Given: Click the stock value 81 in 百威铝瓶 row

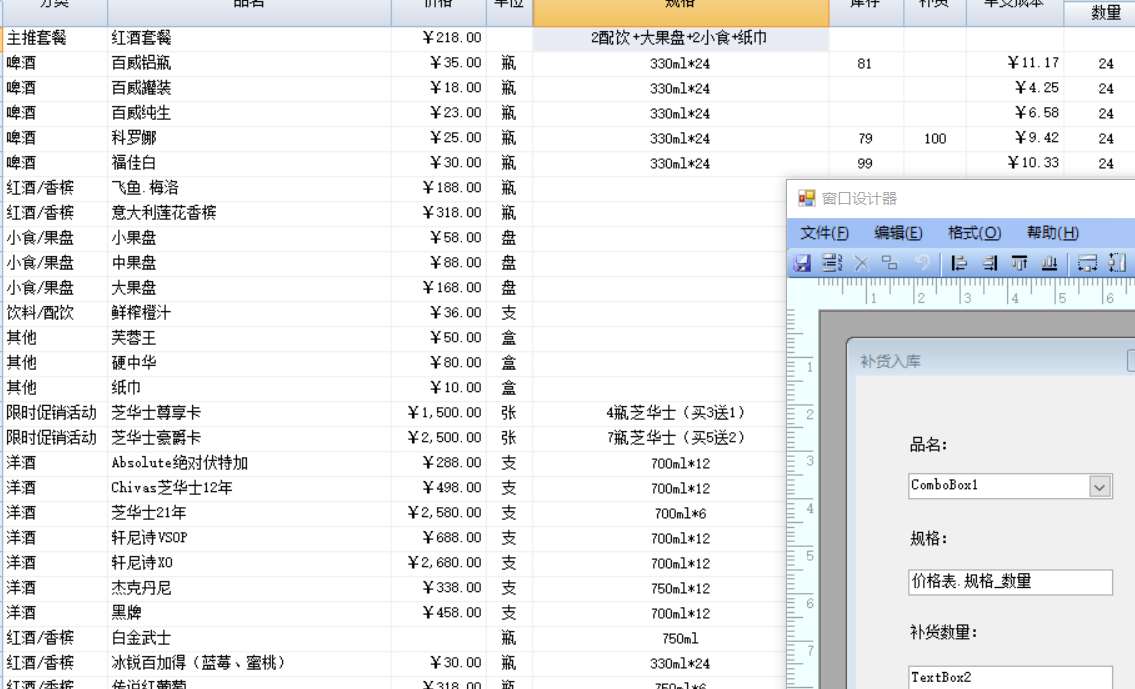Looking at the screenshot, I should 865,64.
